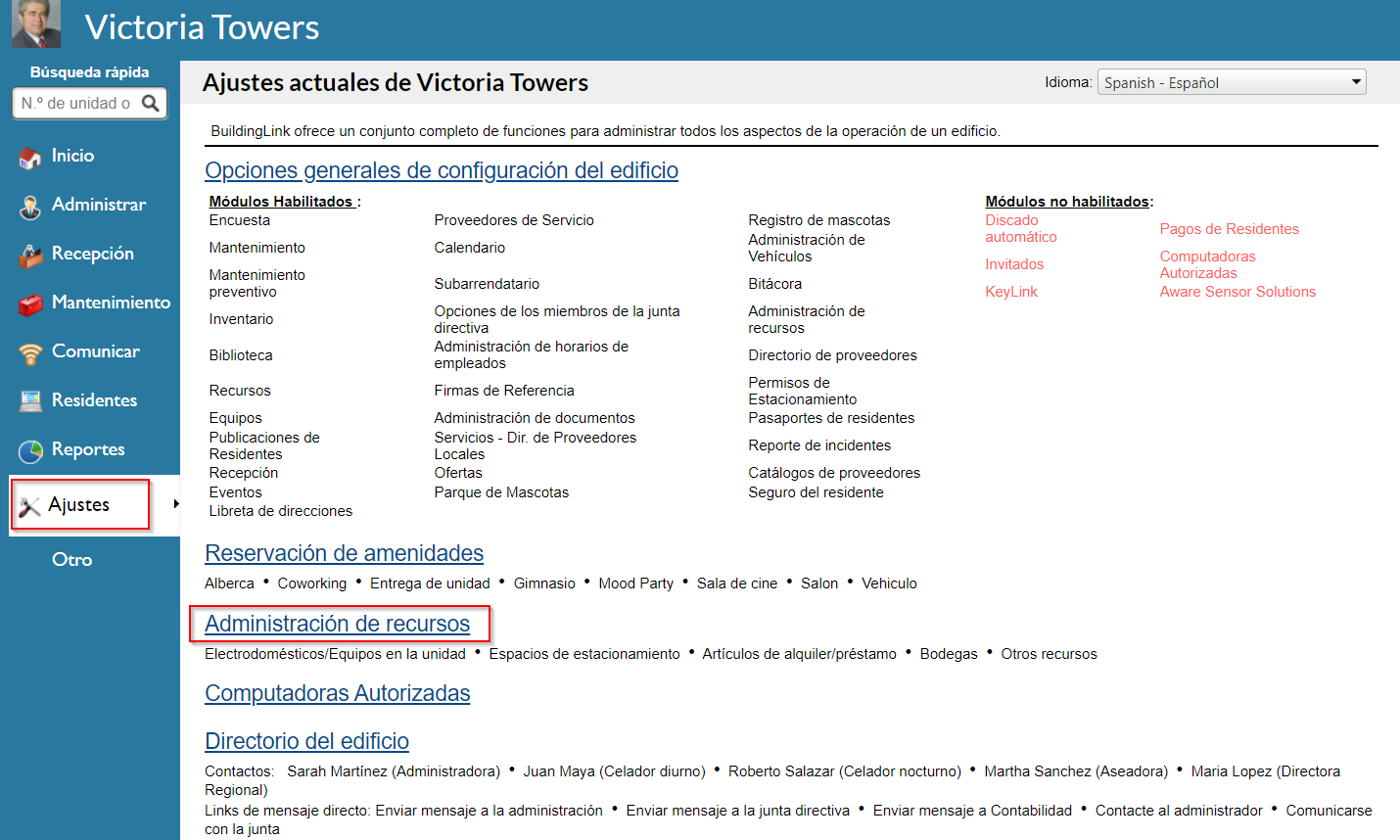Image resolution: width=1400 pixels, height=840 pixels.
Task: Open the Administrar menu item
Action: pos(99,205)
